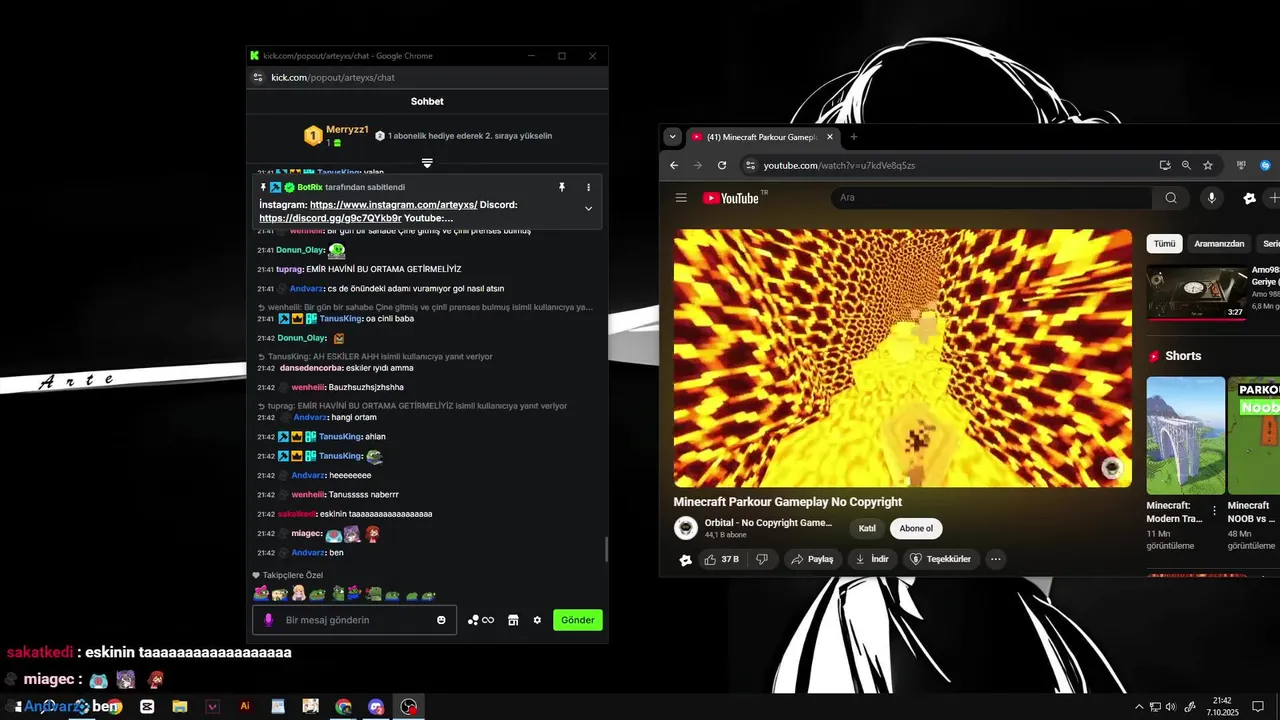Open the Instagram arteyxs link
Screen dimensions: 1280x720
393,204
